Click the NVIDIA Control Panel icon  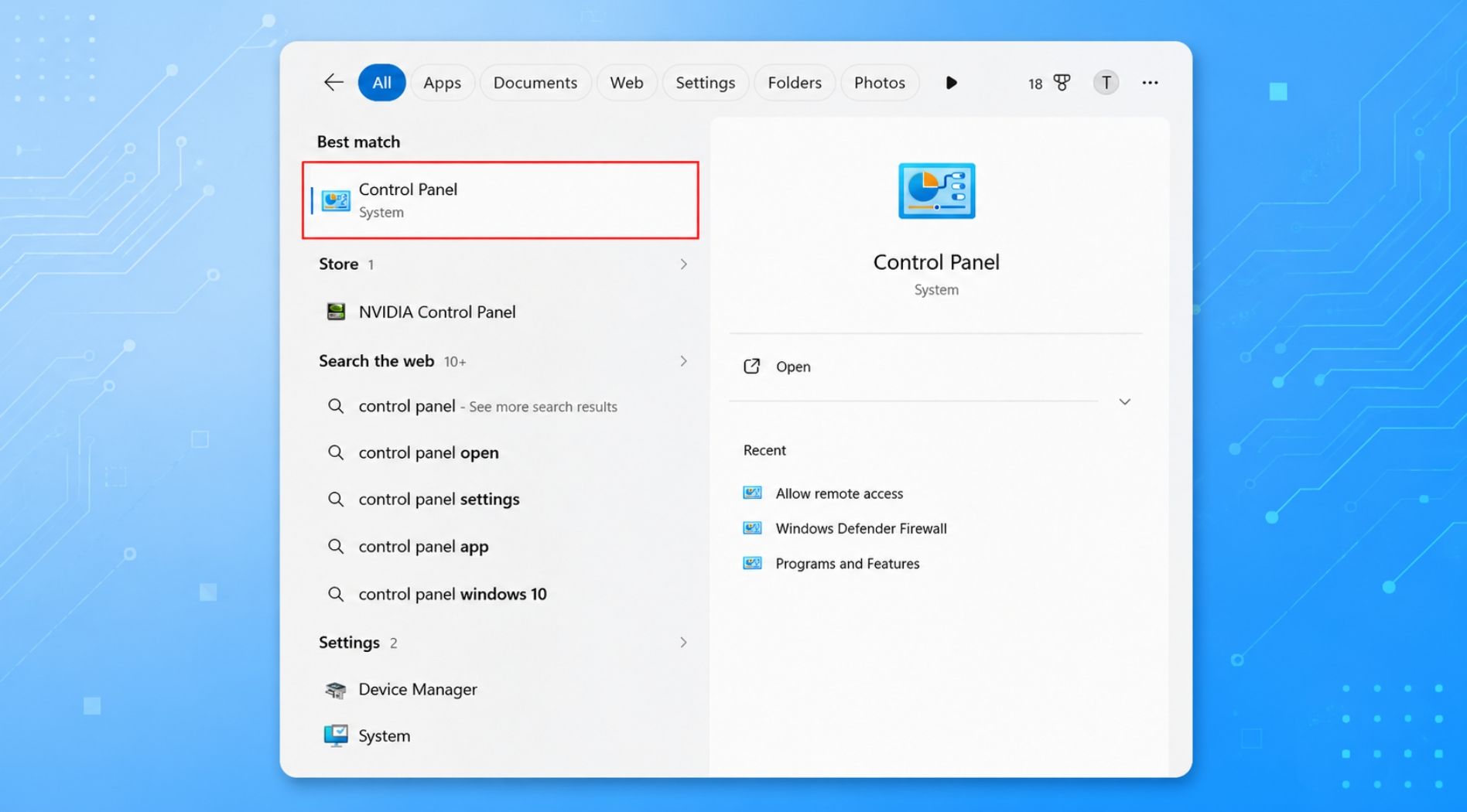click(x=336, y=312)
